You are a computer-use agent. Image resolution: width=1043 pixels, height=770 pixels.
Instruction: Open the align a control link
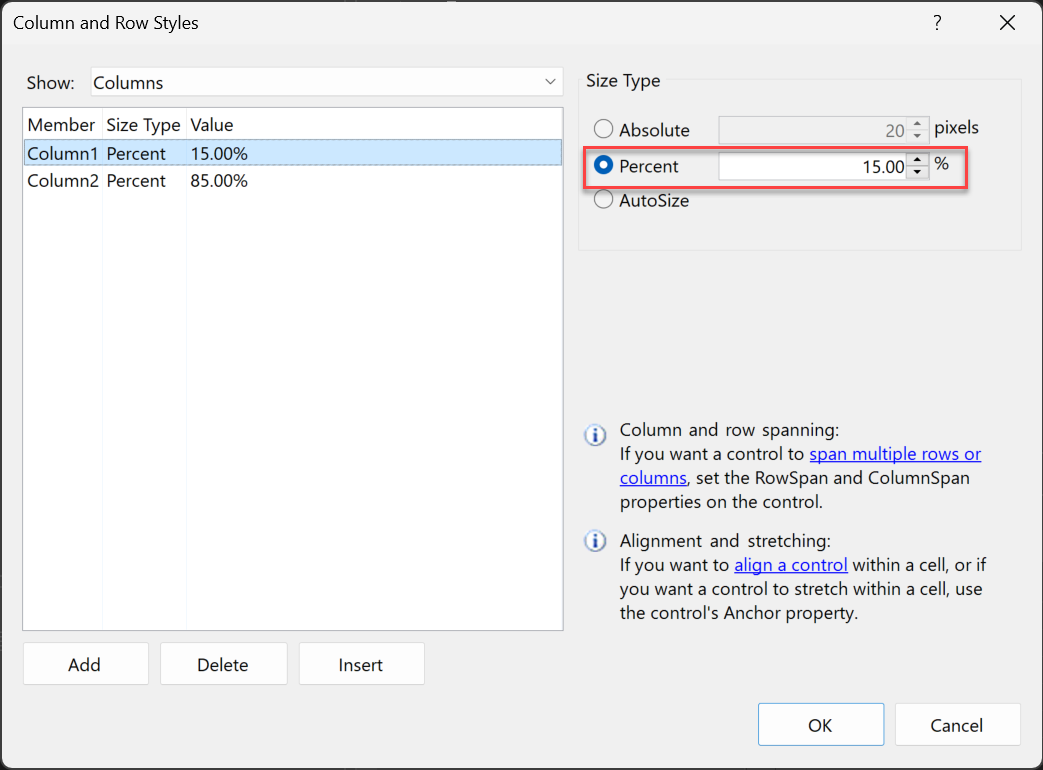(790, 564)
